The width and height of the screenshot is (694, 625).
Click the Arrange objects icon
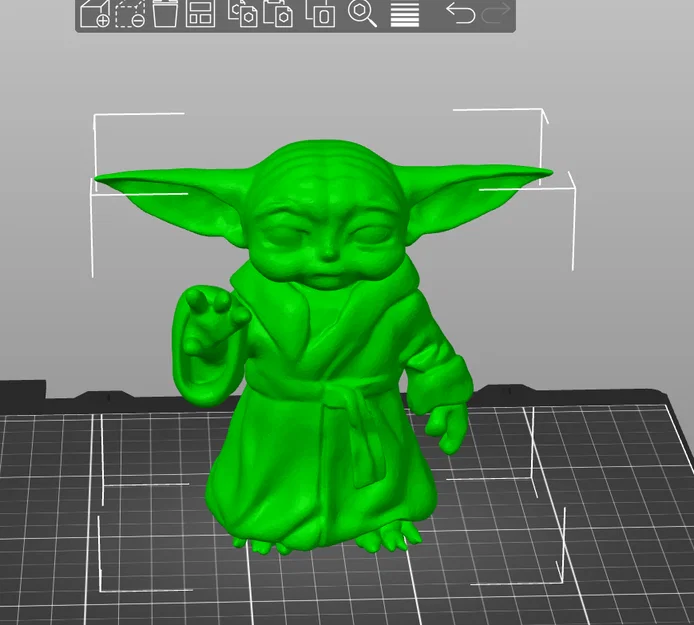pyautogui.click(x=200, y=14)
